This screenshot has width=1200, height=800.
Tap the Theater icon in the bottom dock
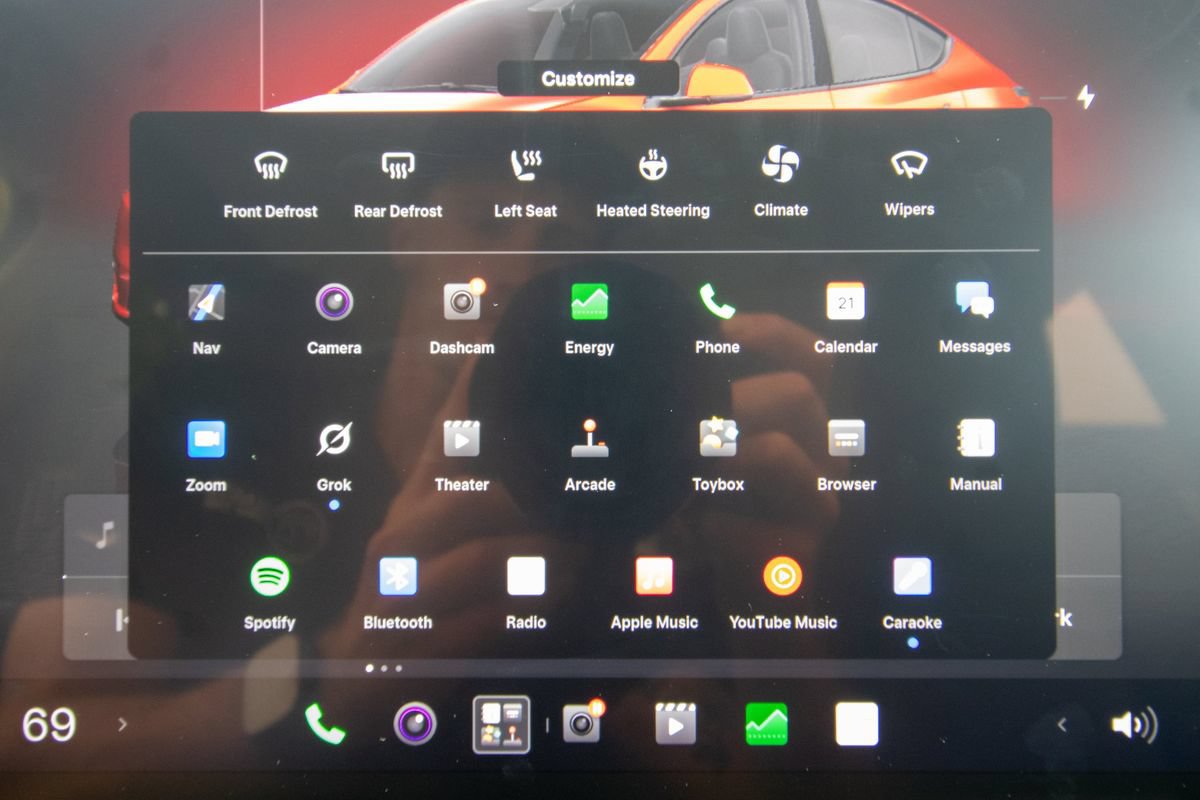[x=676, y=724]
